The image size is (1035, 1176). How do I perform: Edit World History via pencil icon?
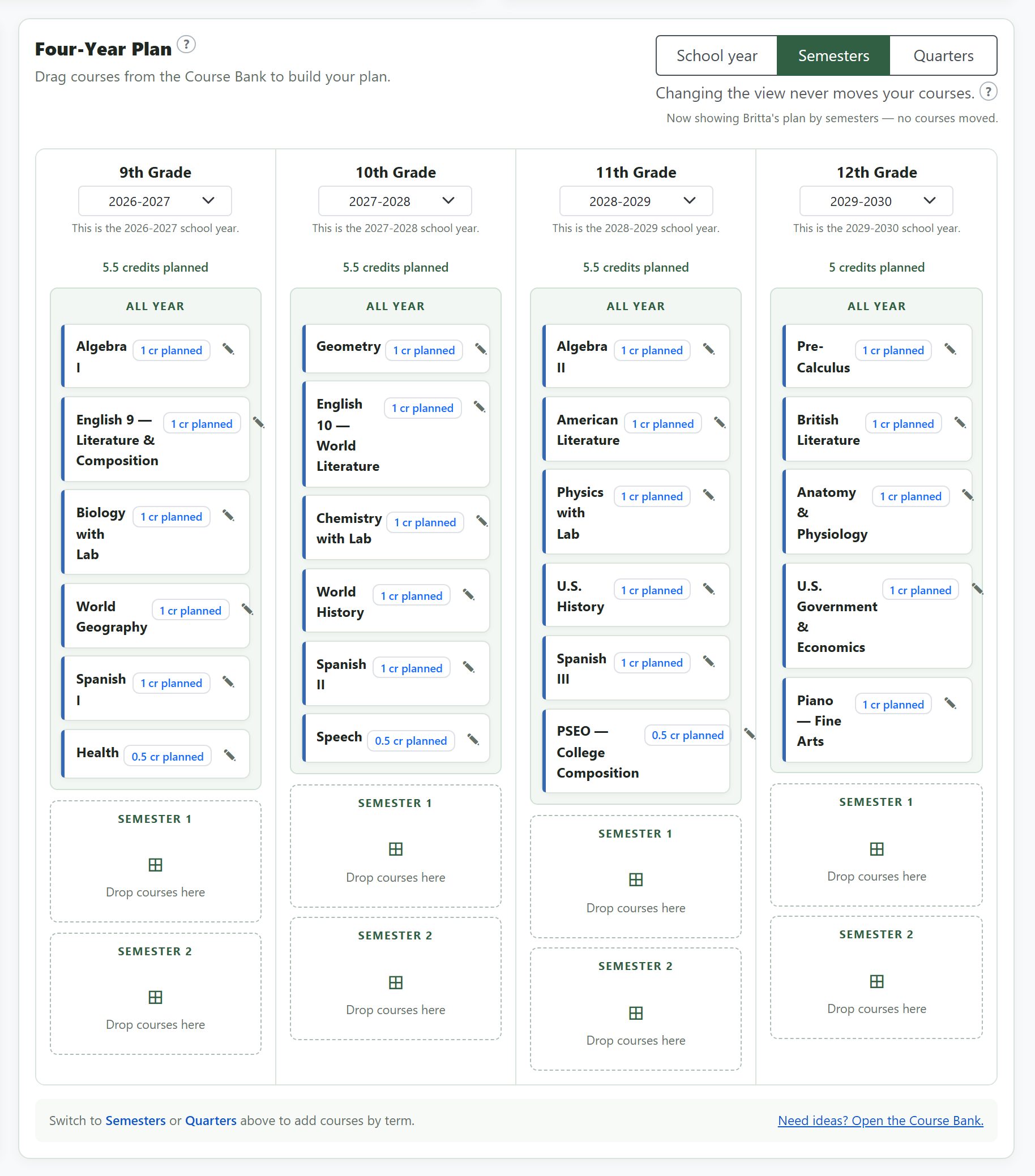(469, 595)
